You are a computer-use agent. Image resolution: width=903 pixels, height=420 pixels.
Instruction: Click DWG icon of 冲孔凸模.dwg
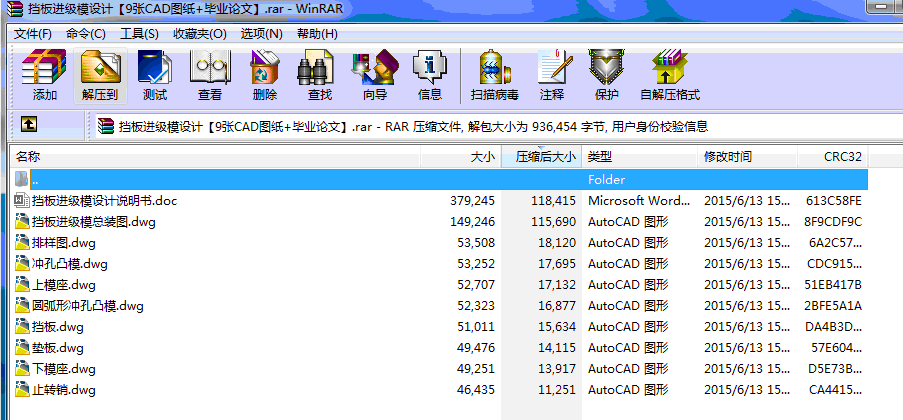(22, 264)
